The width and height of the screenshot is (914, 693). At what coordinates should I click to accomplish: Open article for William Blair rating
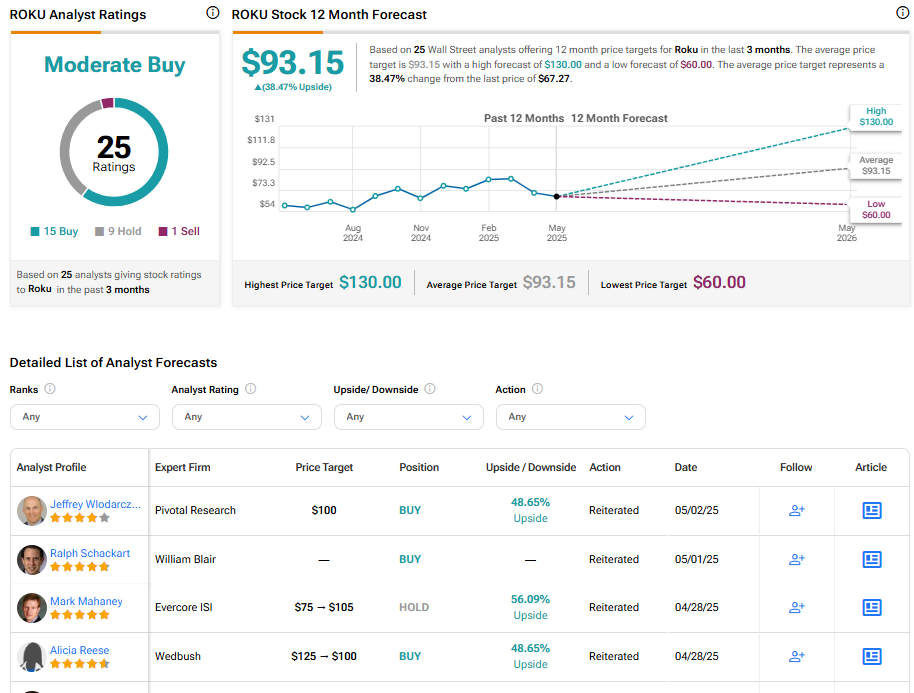(x=871, y=560)
